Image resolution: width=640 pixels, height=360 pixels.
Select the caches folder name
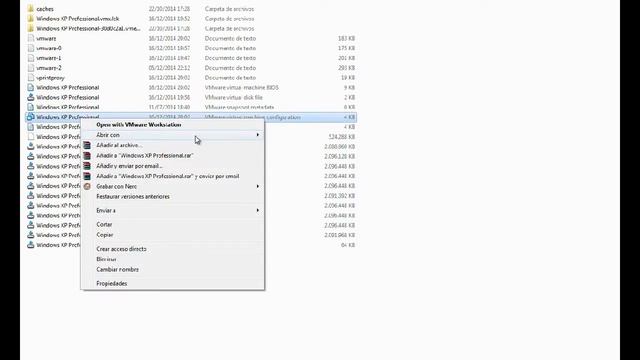45,9
